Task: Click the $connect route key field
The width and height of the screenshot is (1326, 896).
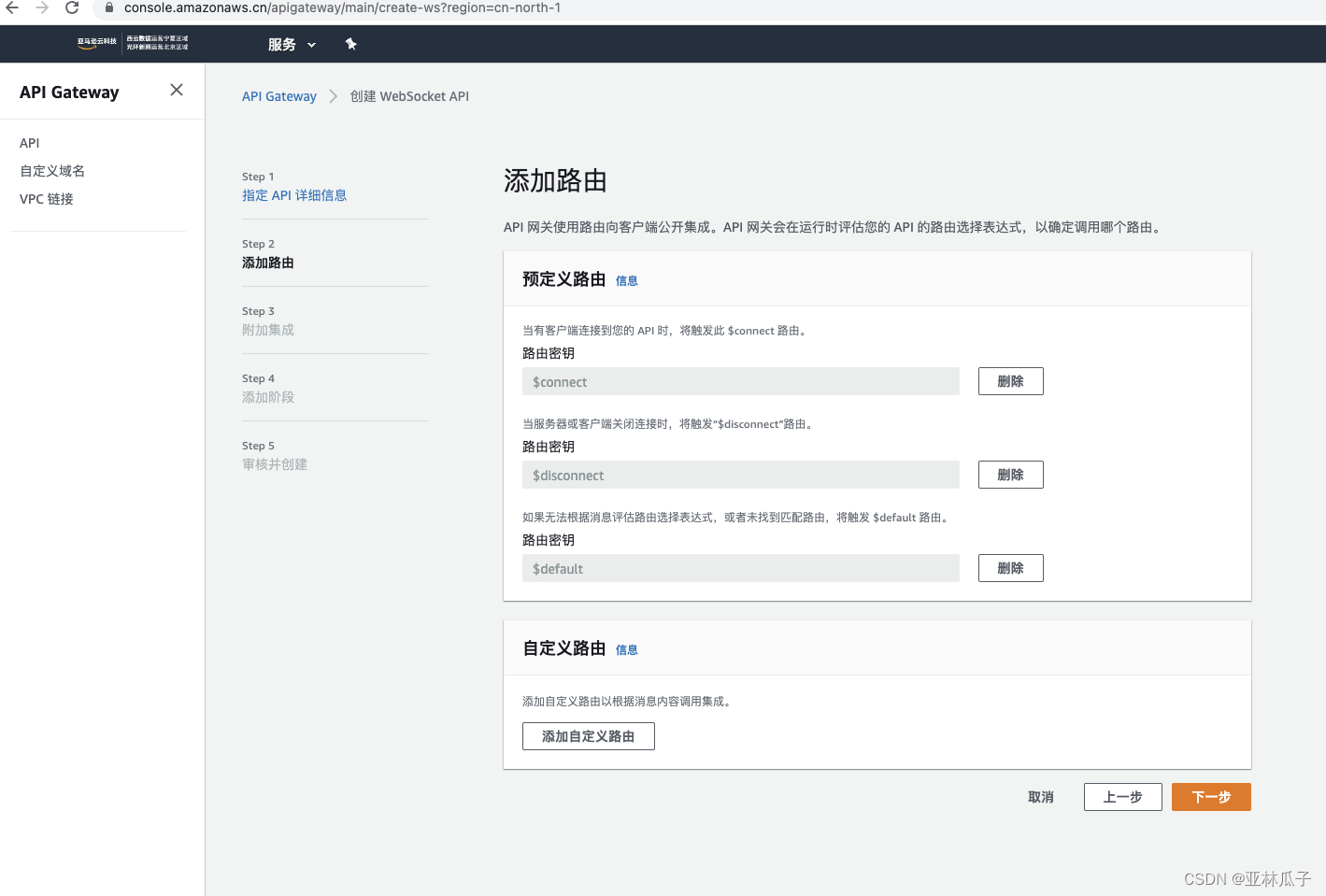Action: 741,381
